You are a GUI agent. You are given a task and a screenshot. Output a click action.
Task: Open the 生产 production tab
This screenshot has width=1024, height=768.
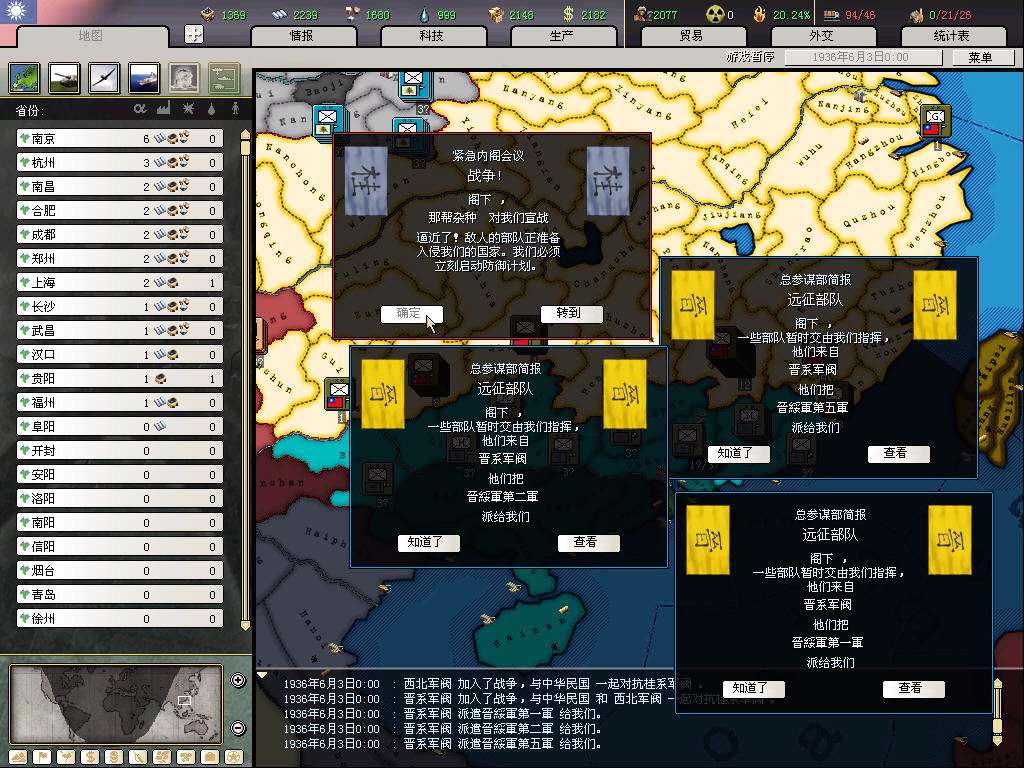562,36
